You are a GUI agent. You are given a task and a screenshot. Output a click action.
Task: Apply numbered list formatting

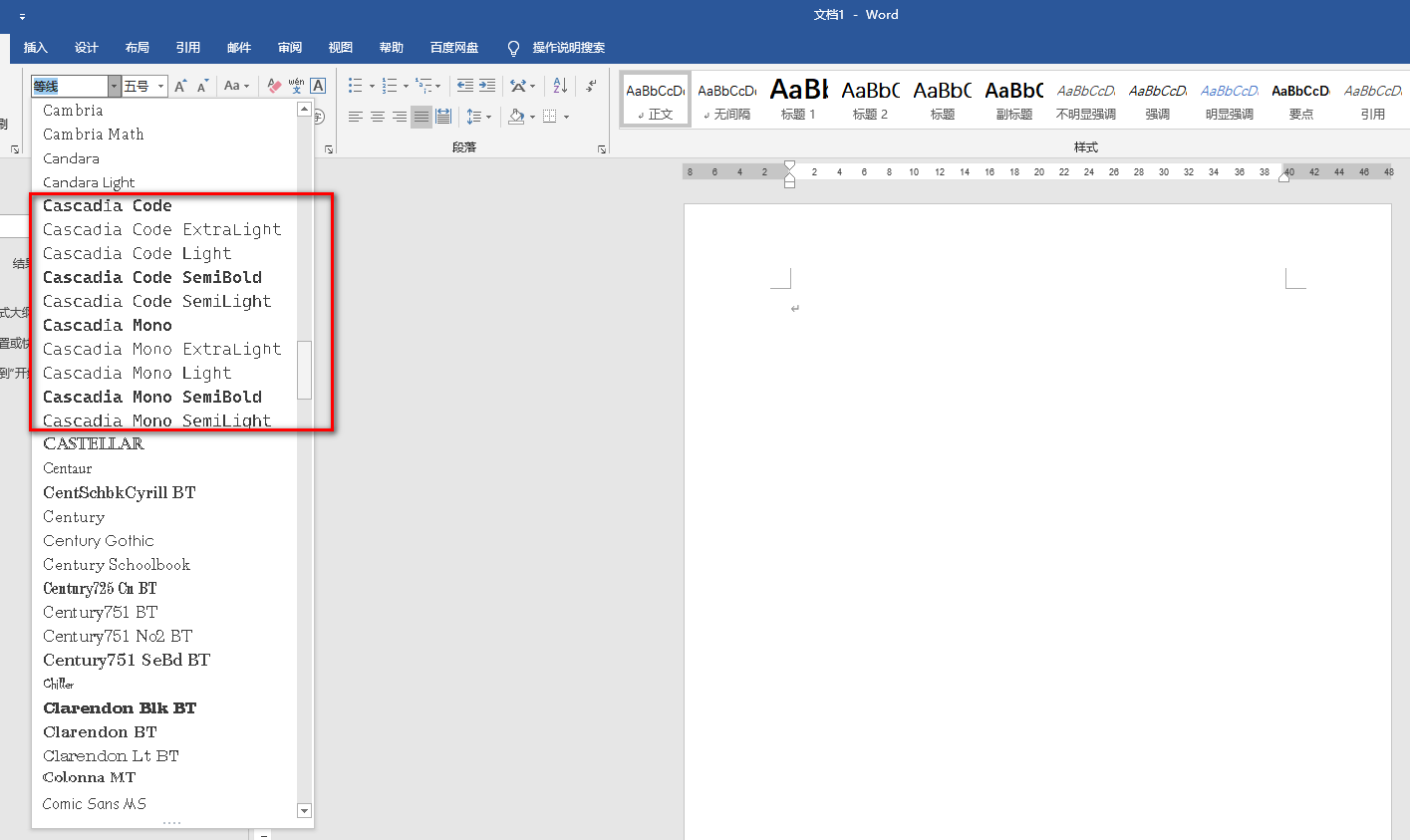click(x=390, y=86)
